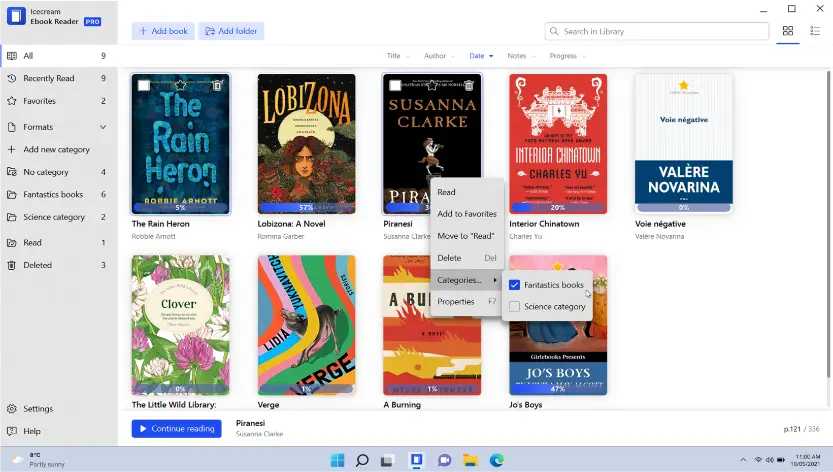This screenshot has width=833, height=472.
Task: Open taskbar search icon
Action: pos(362,460)
